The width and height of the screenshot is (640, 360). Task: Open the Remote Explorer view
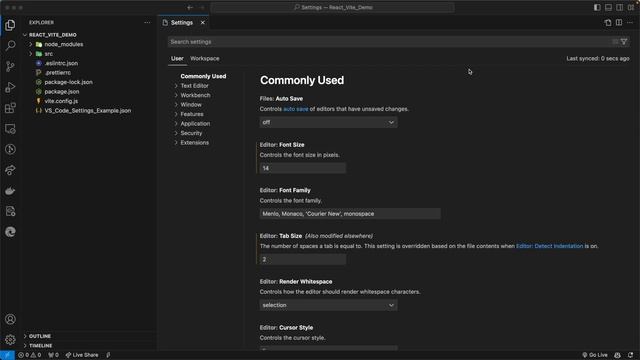click(10, 129)
